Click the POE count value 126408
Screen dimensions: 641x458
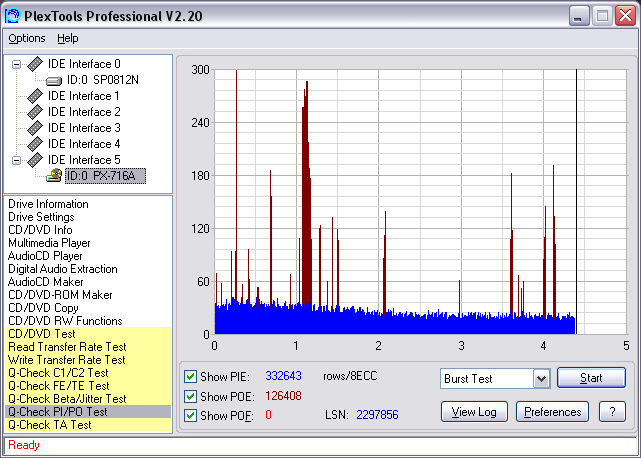283,396
